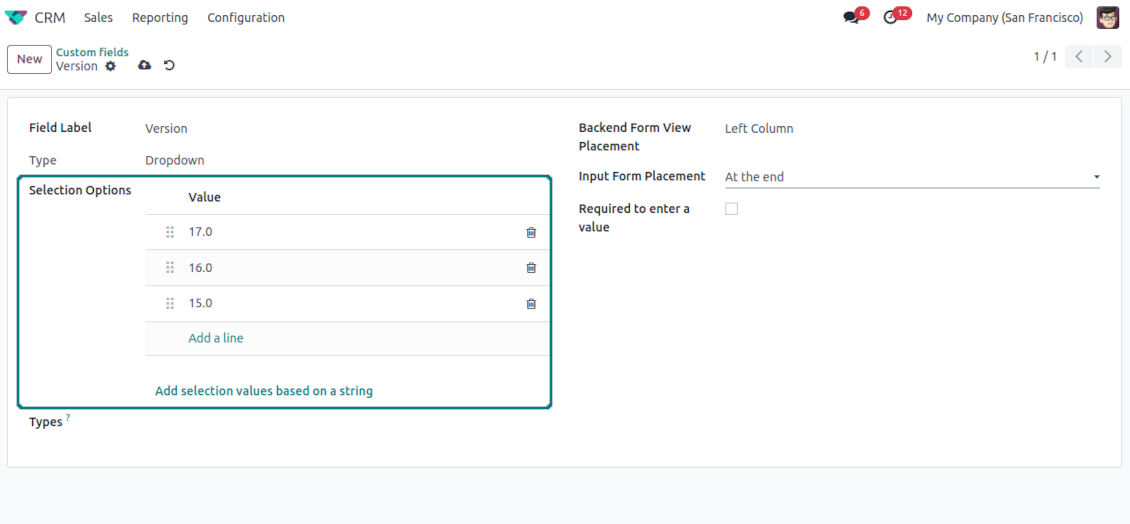Delete the 16.0 selection value
The image size is (1130, 524).
(531, 268)
